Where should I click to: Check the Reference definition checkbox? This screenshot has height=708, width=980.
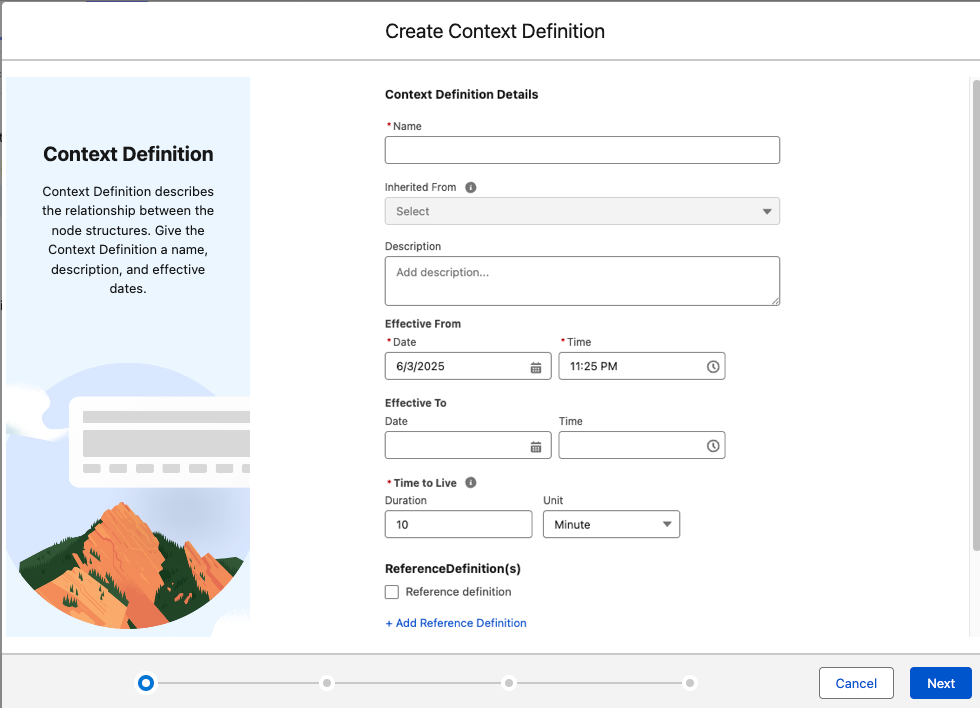coord(392,592)
